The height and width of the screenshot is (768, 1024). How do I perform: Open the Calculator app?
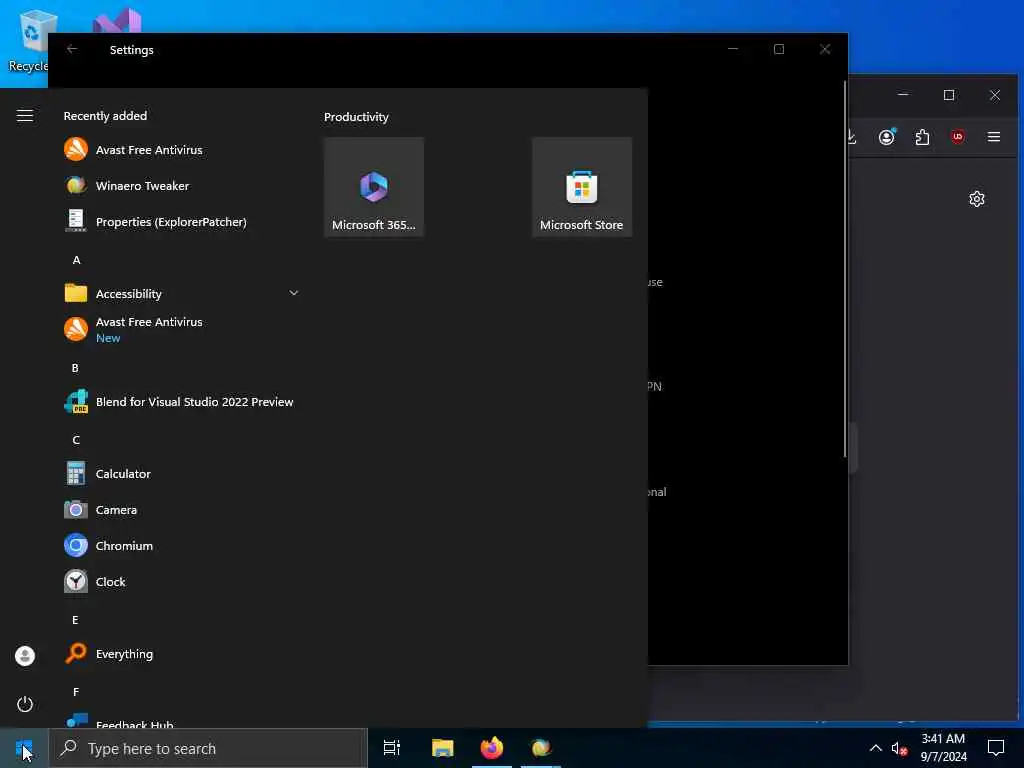click(x=180, y=473)
